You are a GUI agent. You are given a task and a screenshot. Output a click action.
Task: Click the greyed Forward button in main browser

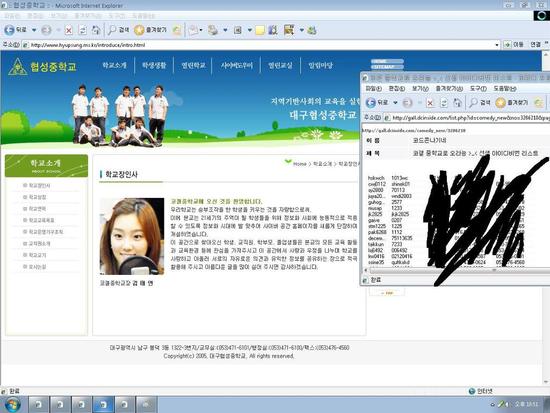coord(46,30)
